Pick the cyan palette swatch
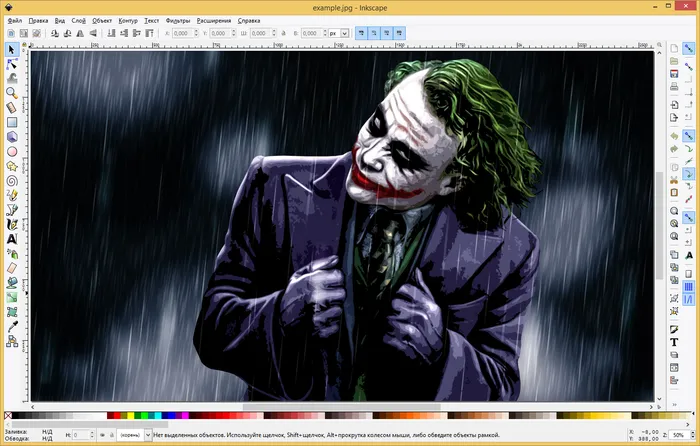 tap(158, 416)
